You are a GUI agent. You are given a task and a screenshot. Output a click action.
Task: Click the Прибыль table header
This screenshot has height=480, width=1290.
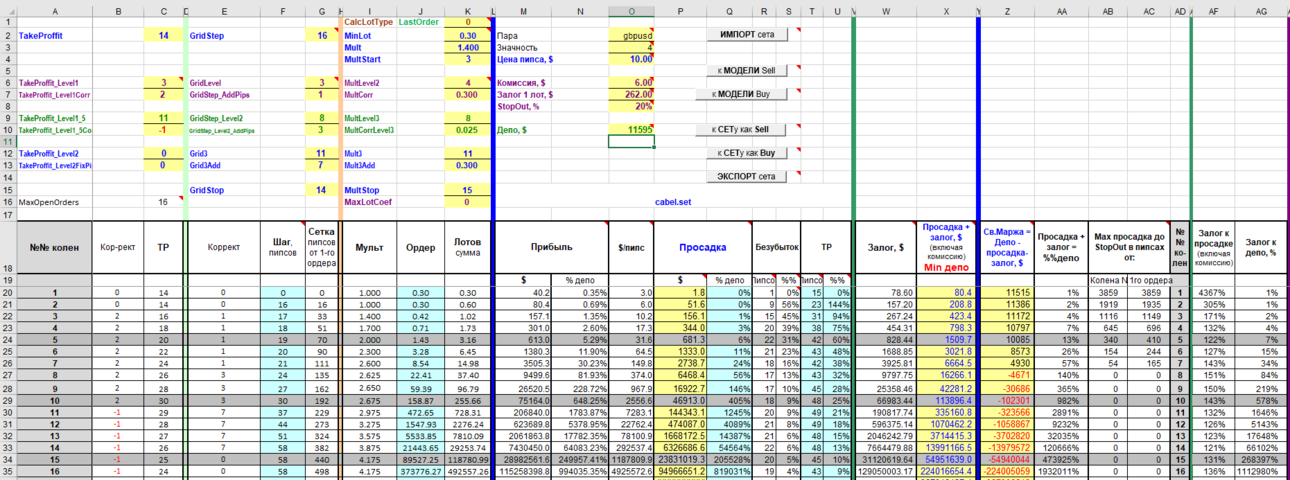[551, 246]
